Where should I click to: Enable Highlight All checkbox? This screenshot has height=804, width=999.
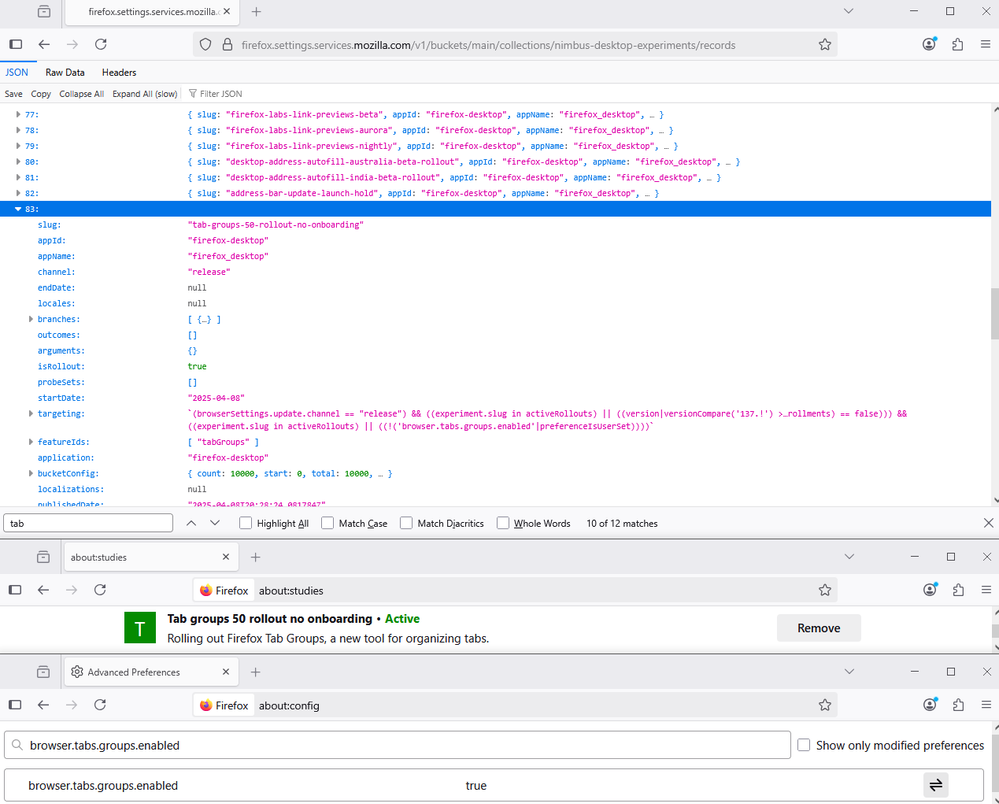pos(246,523)
